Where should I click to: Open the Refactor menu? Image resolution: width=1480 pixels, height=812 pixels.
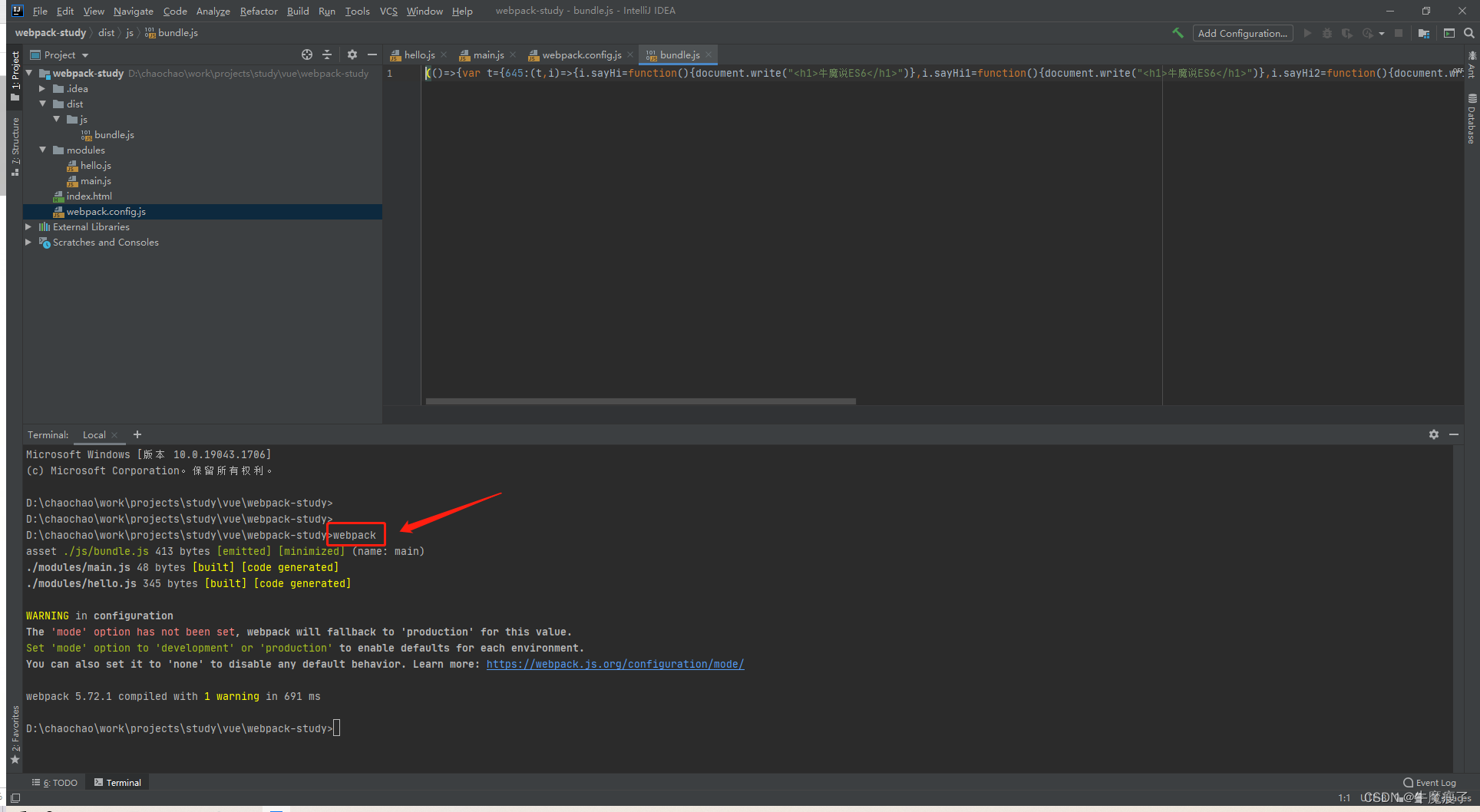tap(259, 11)
